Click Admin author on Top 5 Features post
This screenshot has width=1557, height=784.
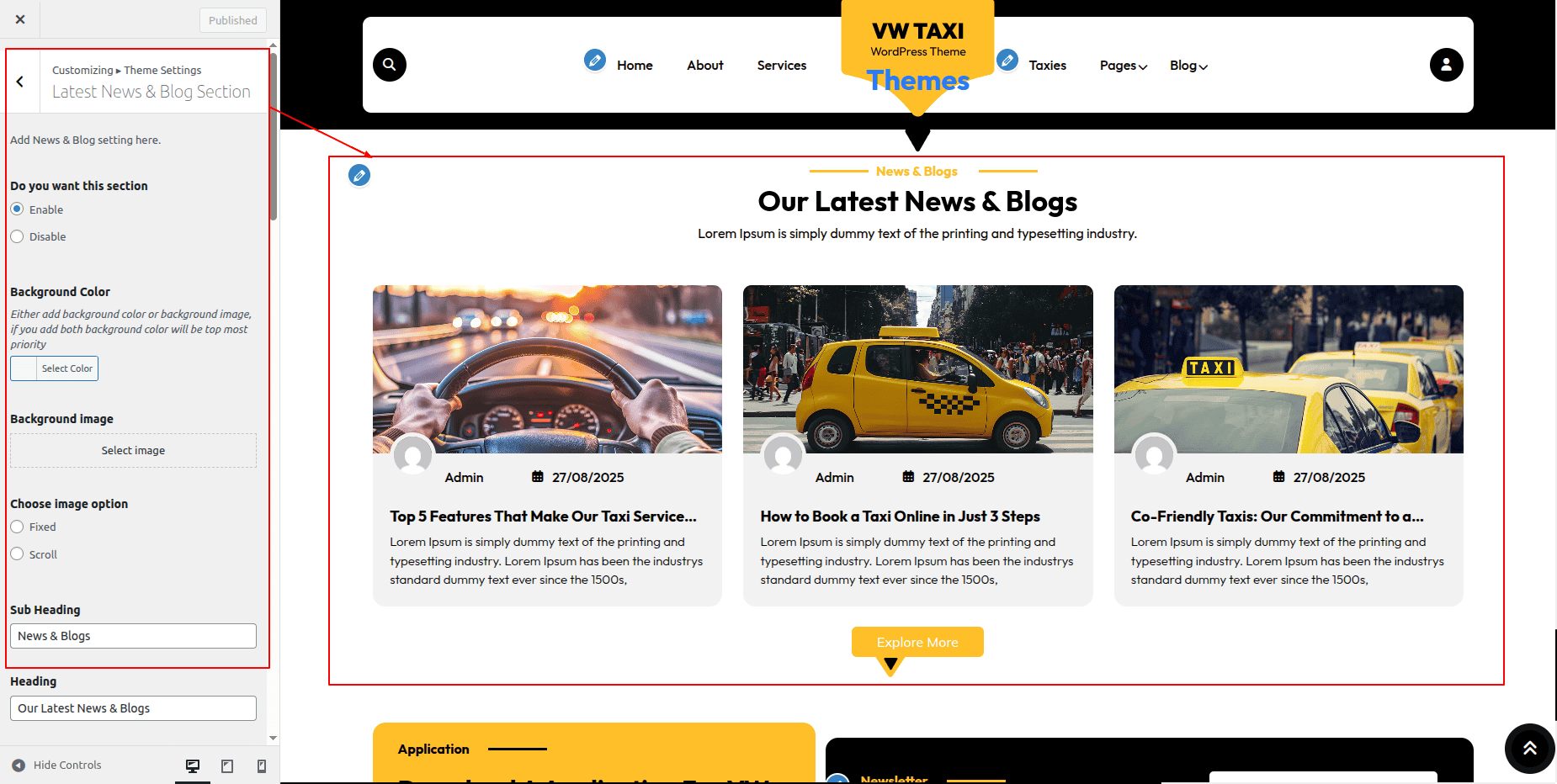[x=465, y=478]
